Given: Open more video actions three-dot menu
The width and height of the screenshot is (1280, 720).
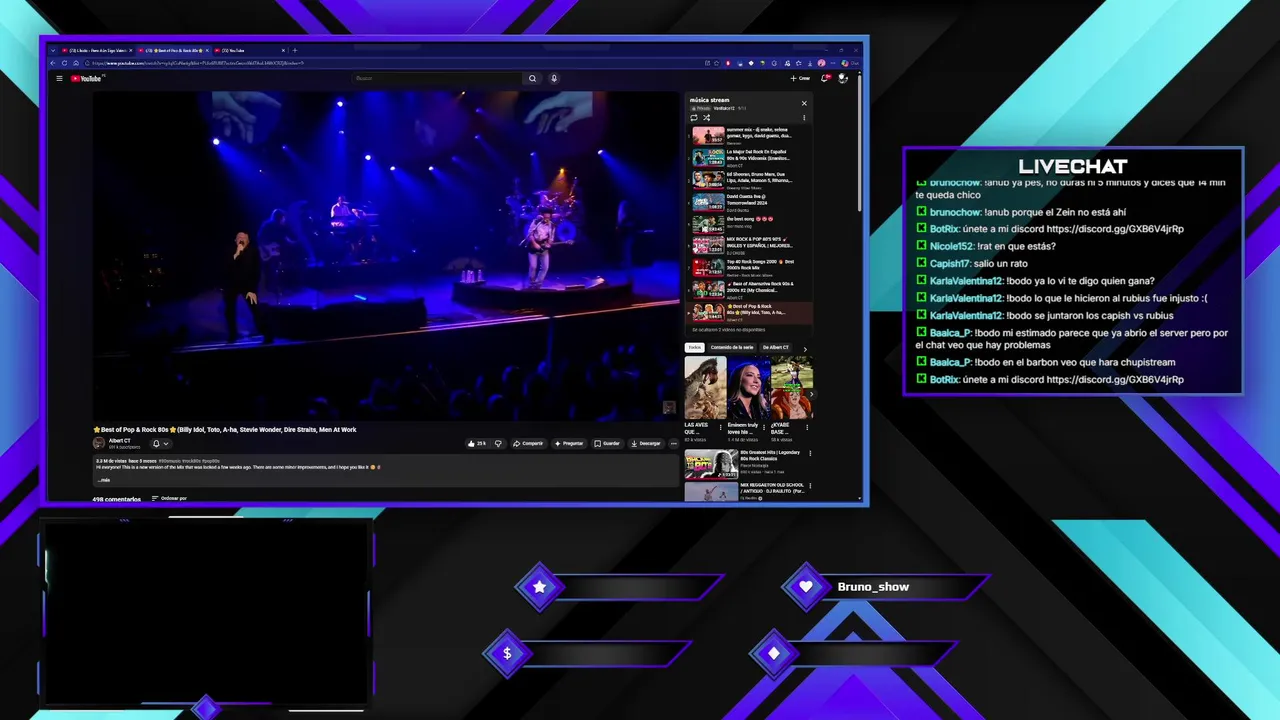Looking at the screenshot, I should pyautogui.click(x=674, y=443).
